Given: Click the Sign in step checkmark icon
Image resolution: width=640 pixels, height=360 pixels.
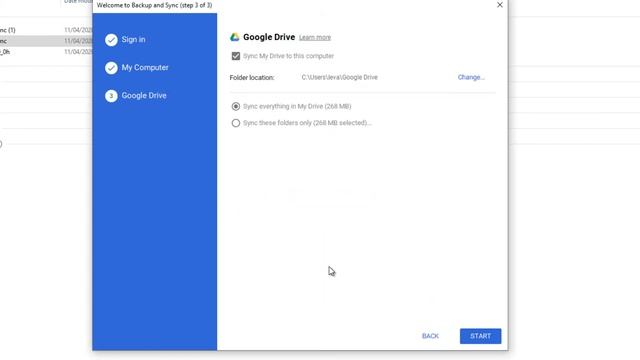Looking at the screenshot, I should tap(111, 40).
